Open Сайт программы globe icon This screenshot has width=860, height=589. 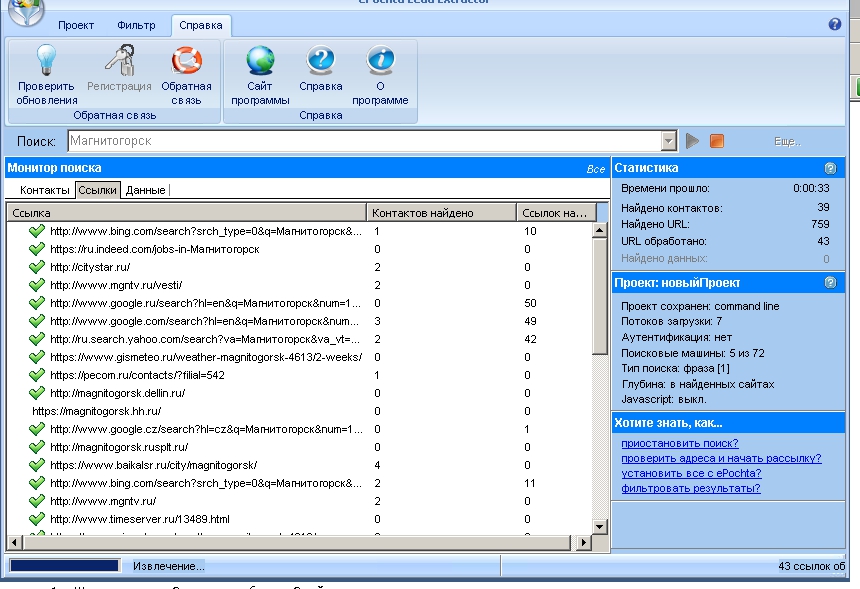(x=260, y=60)
